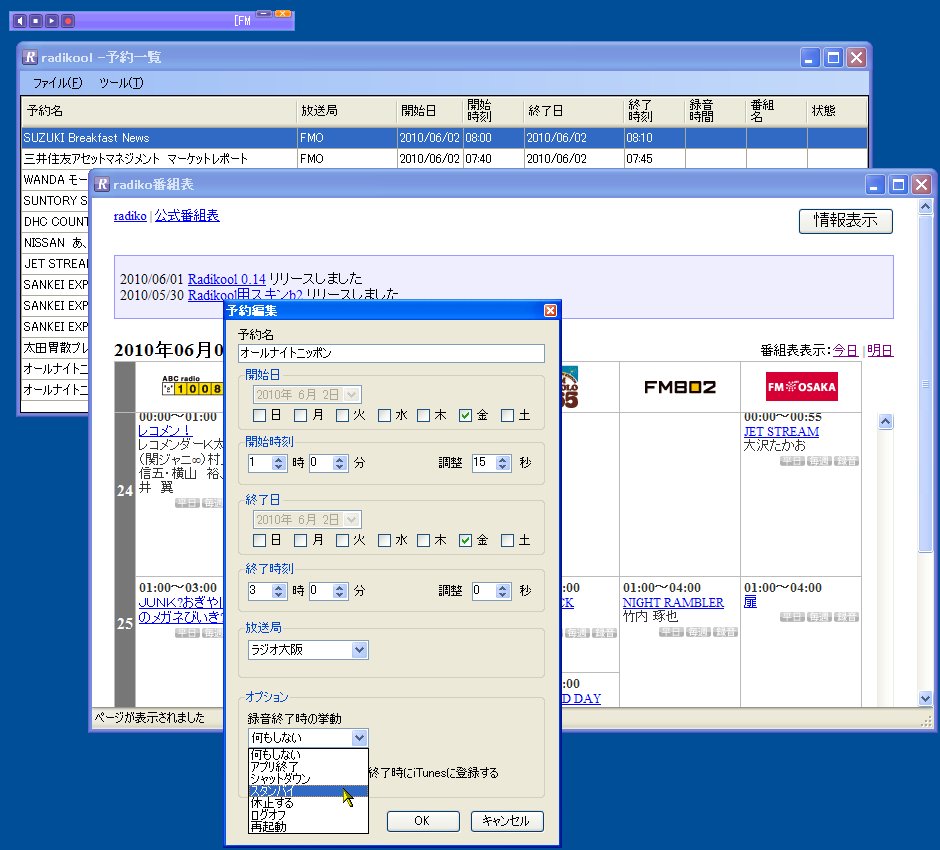
Task: Choose シャットダウン from the dropdown list
Action: pos(308,779)
